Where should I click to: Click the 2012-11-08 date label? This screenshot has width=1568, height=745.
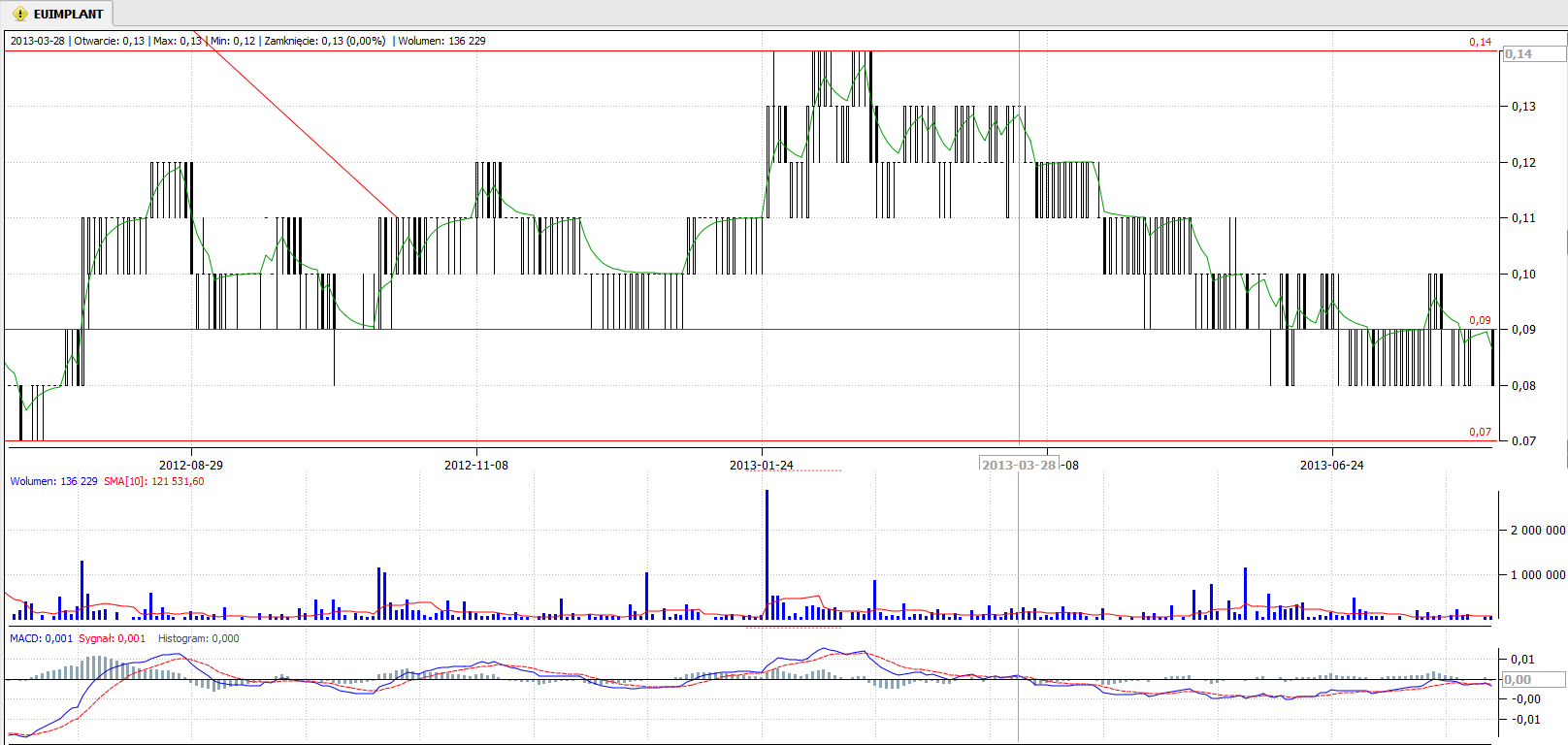[476, 465]
